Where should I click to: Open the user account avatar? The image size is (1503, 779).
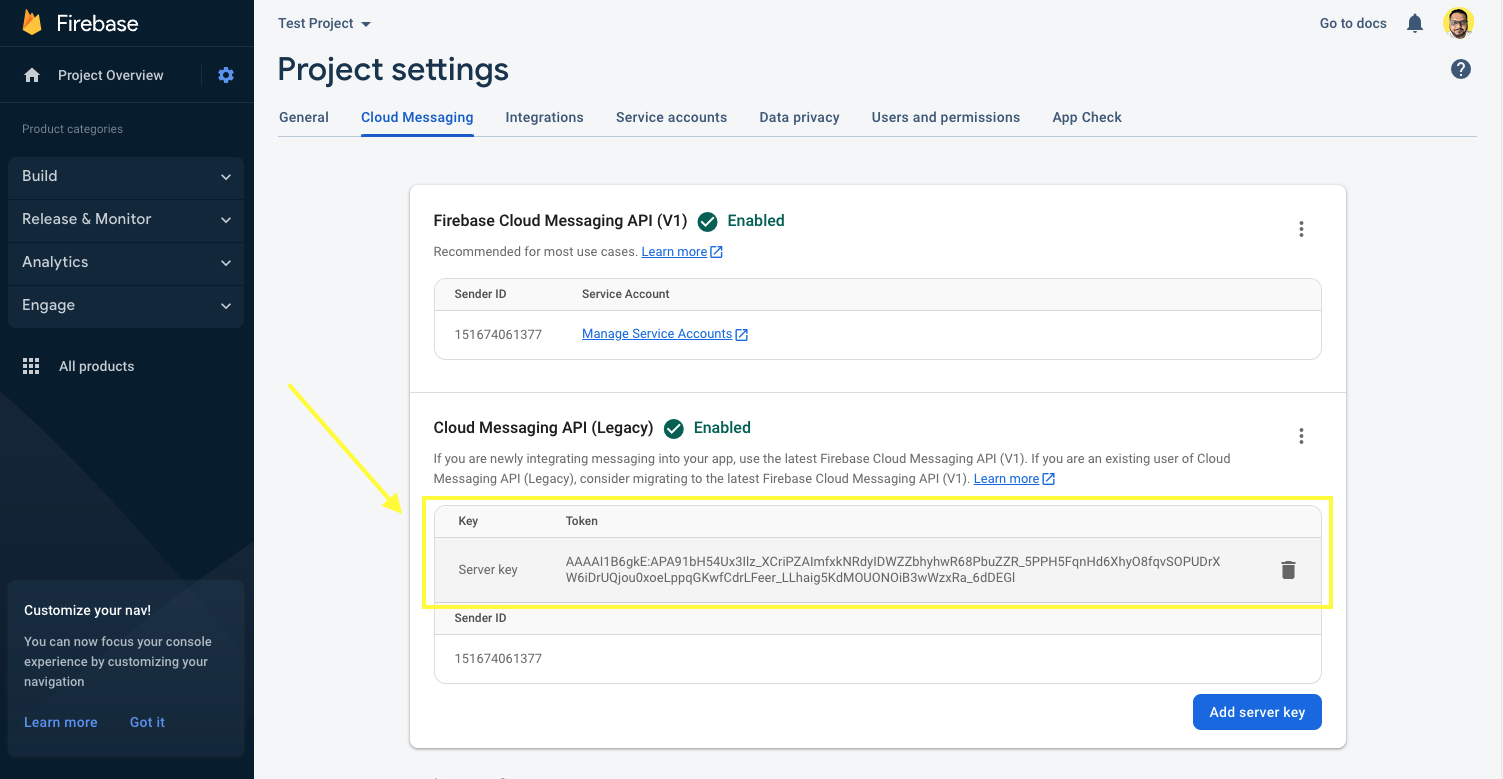coord(1459,23)
